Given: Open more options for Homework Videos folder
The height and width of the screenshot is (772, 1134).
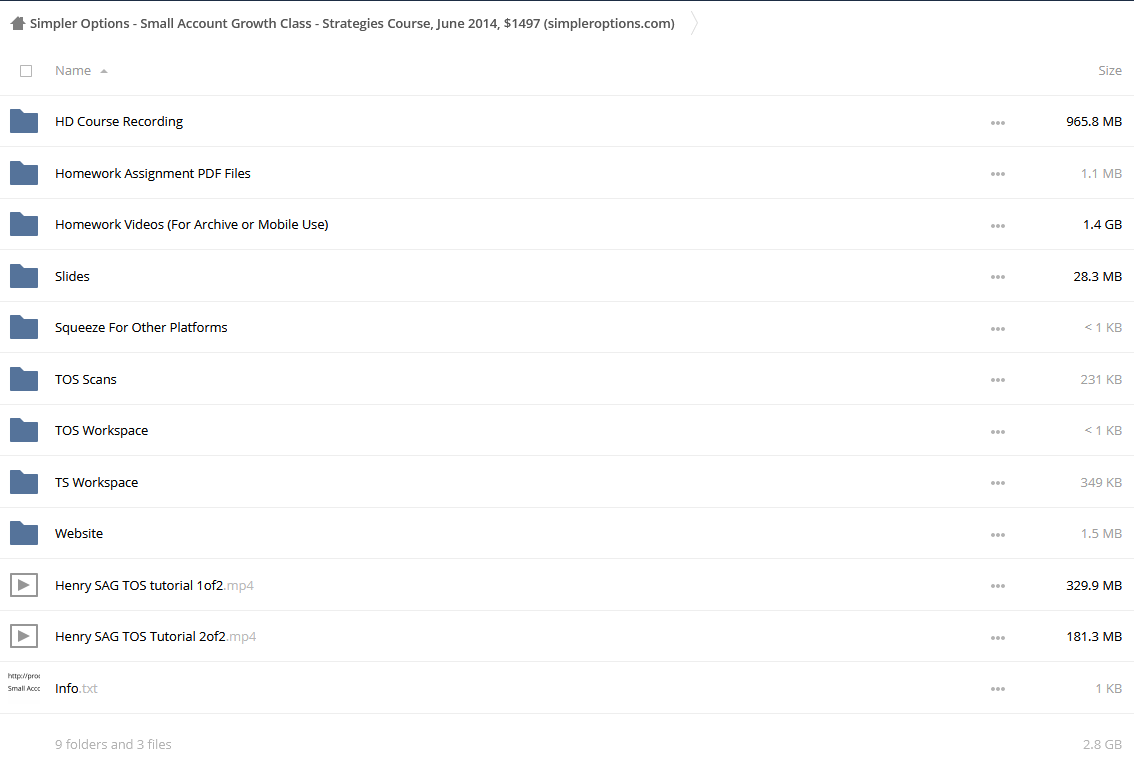Looking at the screenshot, I should click(x=997, y=226).
